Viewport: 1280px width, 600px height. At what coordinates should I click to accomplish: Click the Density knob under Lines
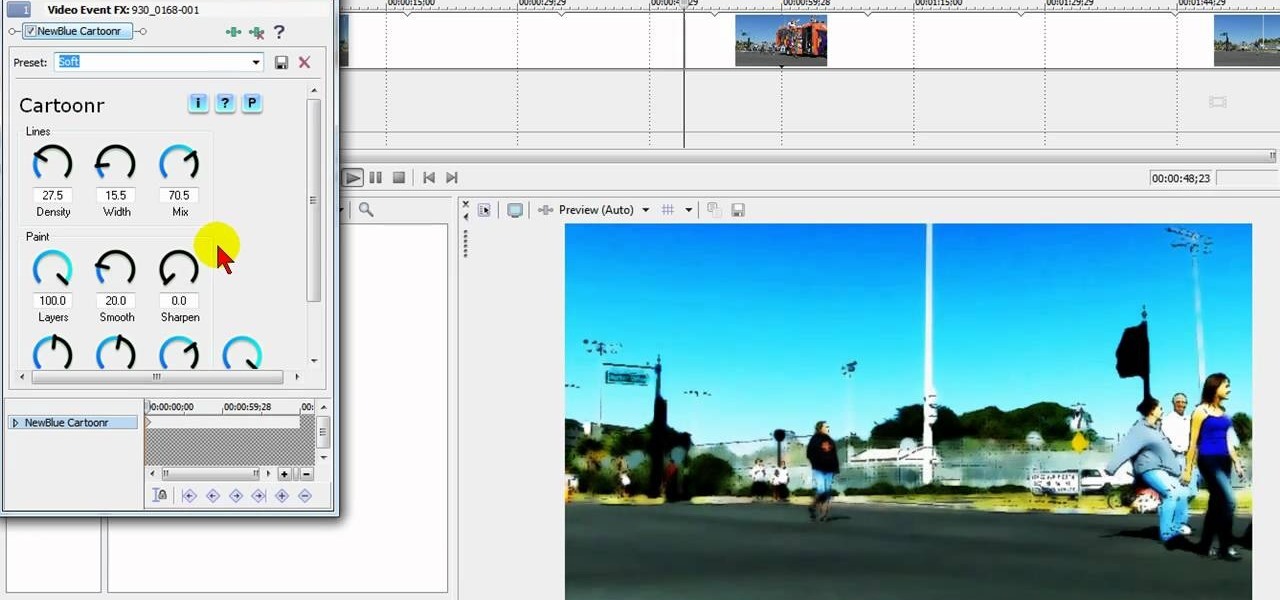tap(52, 162)
